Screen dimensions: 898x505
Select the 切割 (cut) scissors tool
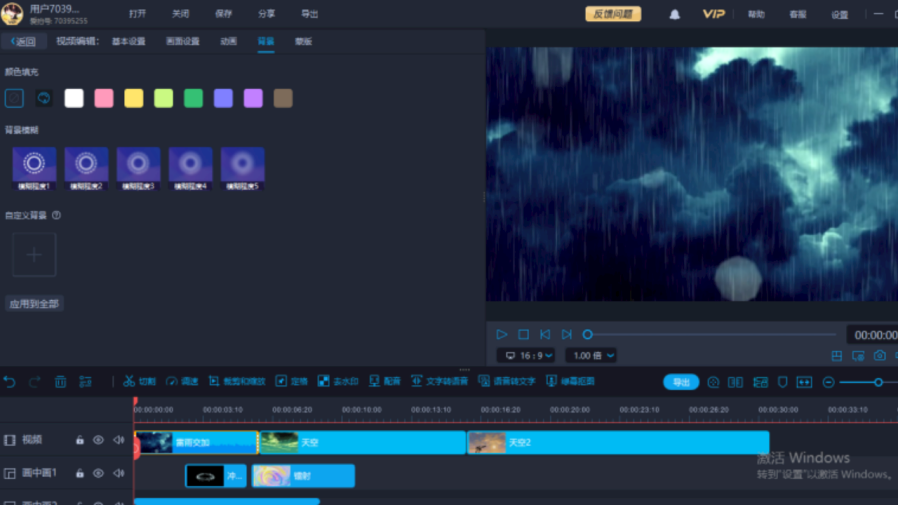point(139,382)
